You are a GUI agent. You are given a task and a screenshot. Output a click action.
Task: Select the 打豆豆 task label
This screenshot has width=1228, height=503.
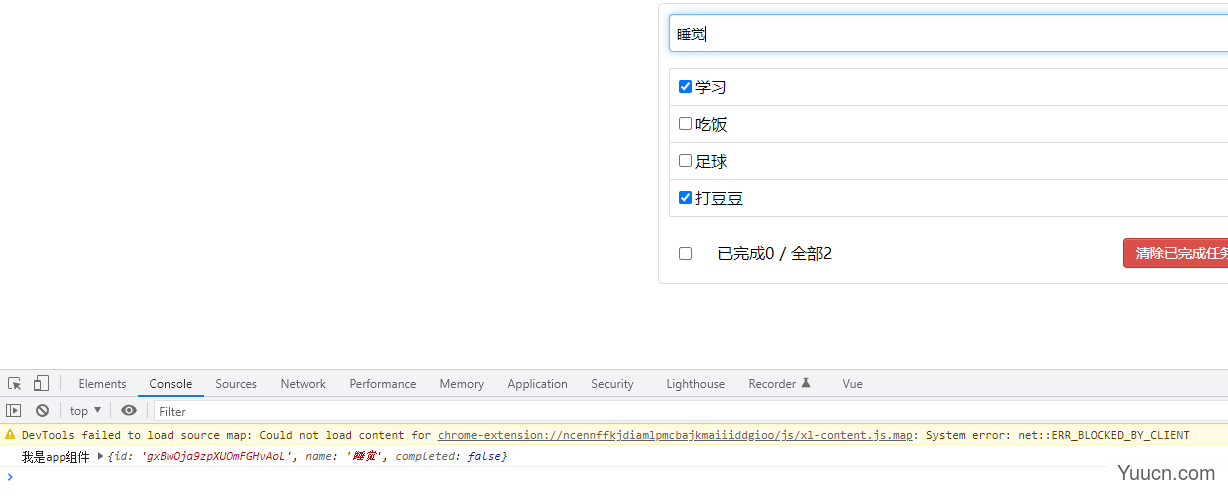point(719,198)
